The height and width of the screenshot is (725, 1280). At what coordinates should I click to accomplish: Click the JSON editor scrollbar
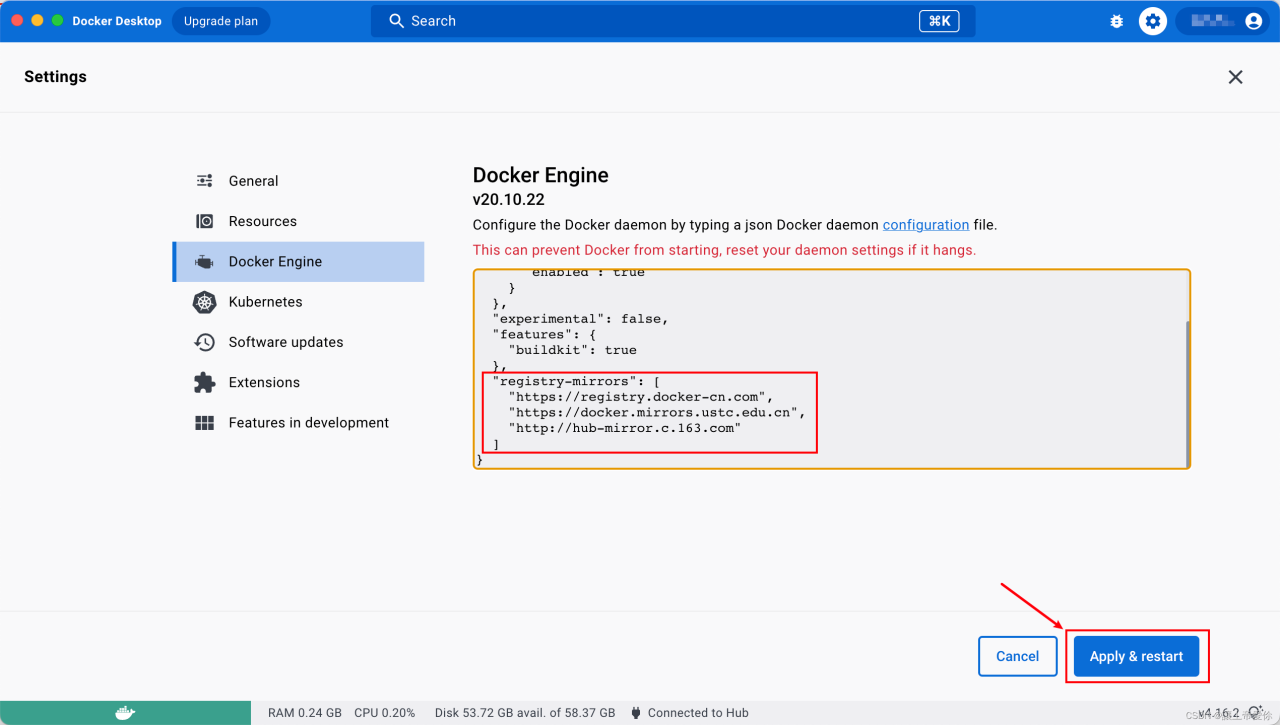pyautogui.click(x=1187, y=393)
